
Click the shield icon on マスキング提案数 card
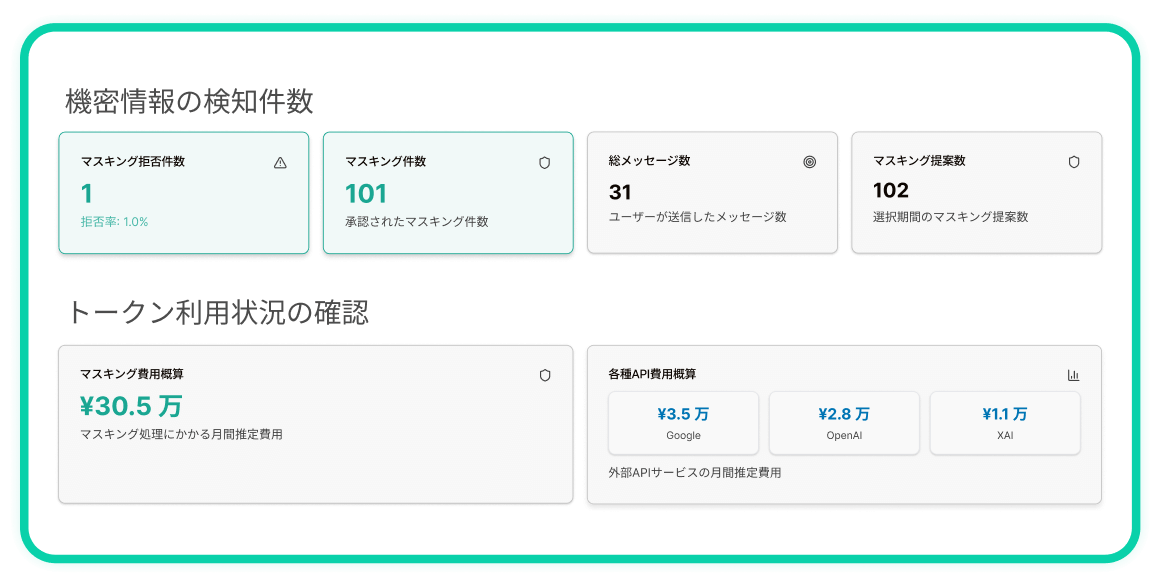[1073, 160]
